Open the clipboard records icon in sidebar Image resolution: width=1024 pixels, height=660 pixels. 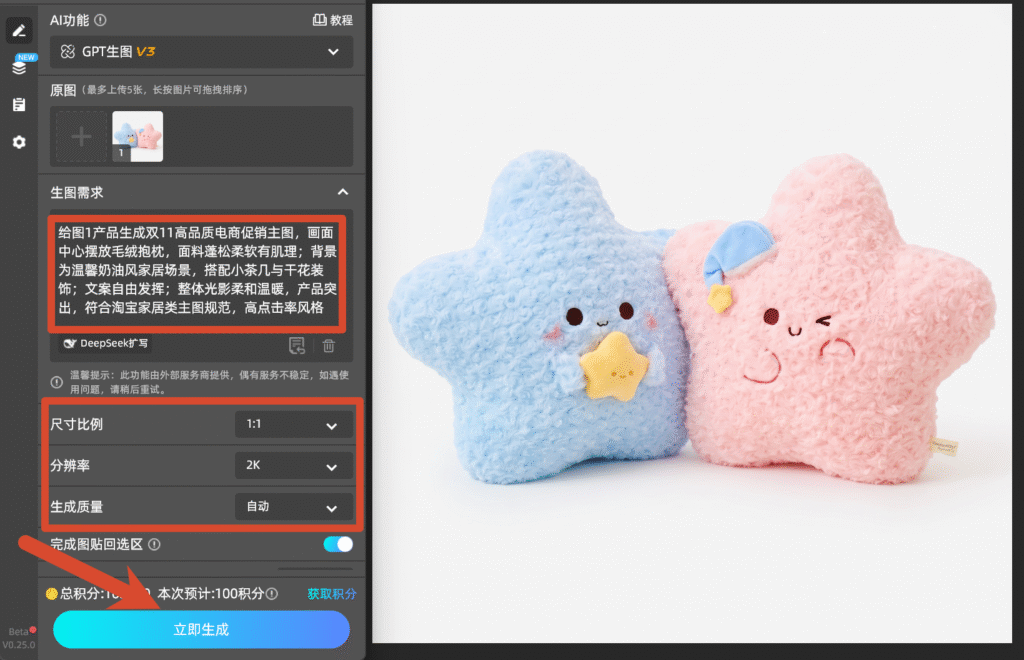click(x=19, y=104)
